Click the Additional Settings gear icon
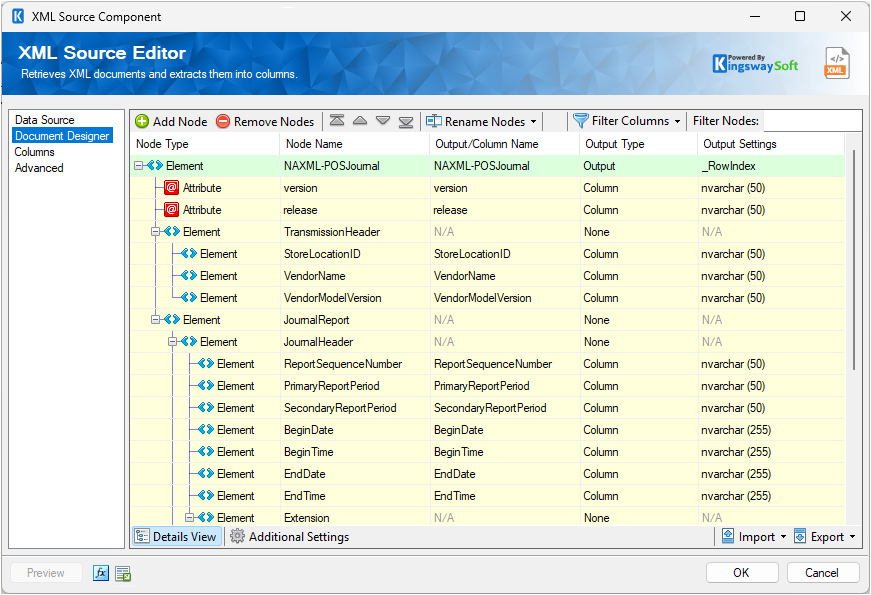 (237, 536)
